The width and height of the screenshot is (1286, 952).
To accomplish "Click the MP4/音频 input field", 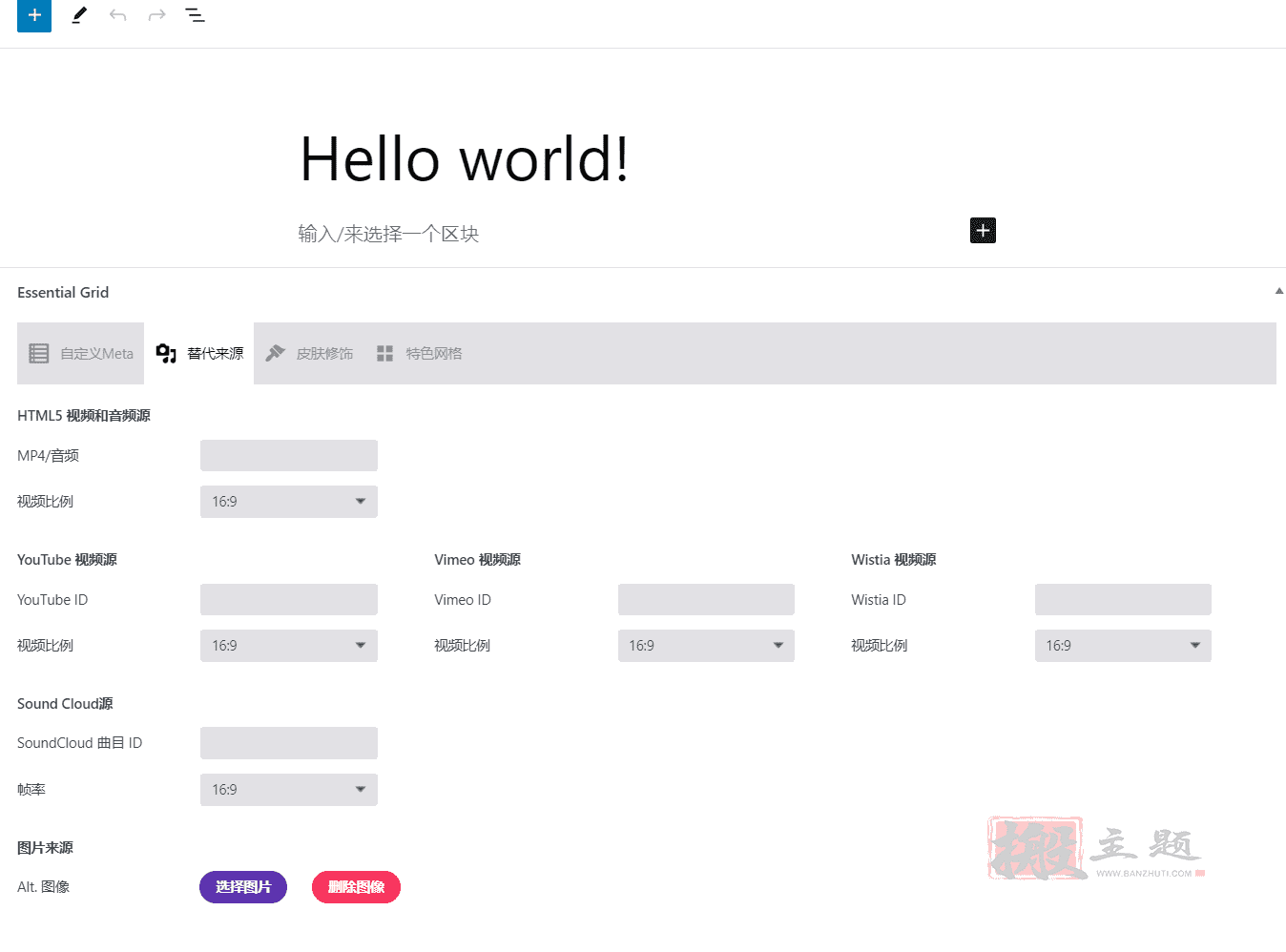I will tap(289, 455).
